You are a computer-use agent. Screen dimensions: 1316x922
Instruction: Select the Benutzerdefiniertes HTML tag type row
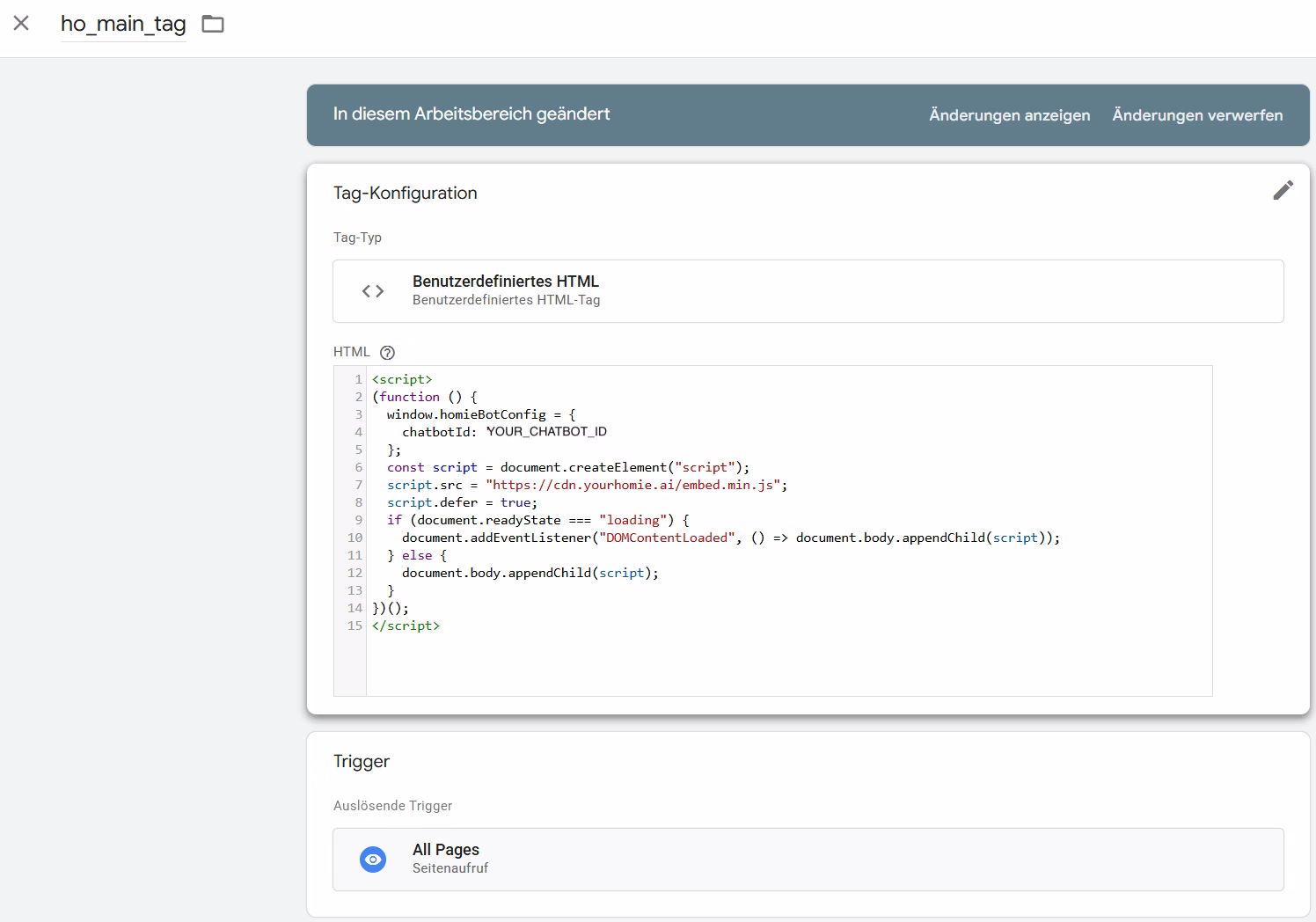pos(808,290)
